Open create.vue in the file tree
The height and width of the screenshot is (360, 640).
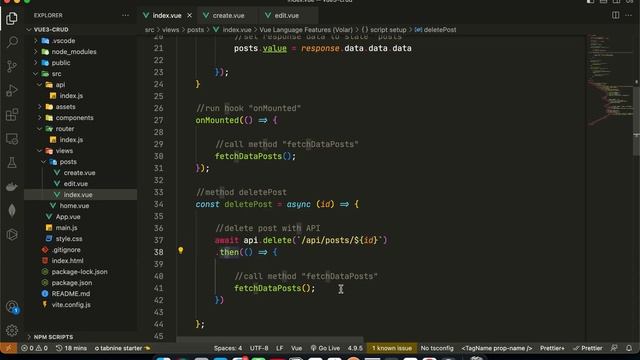coord(81,173)
